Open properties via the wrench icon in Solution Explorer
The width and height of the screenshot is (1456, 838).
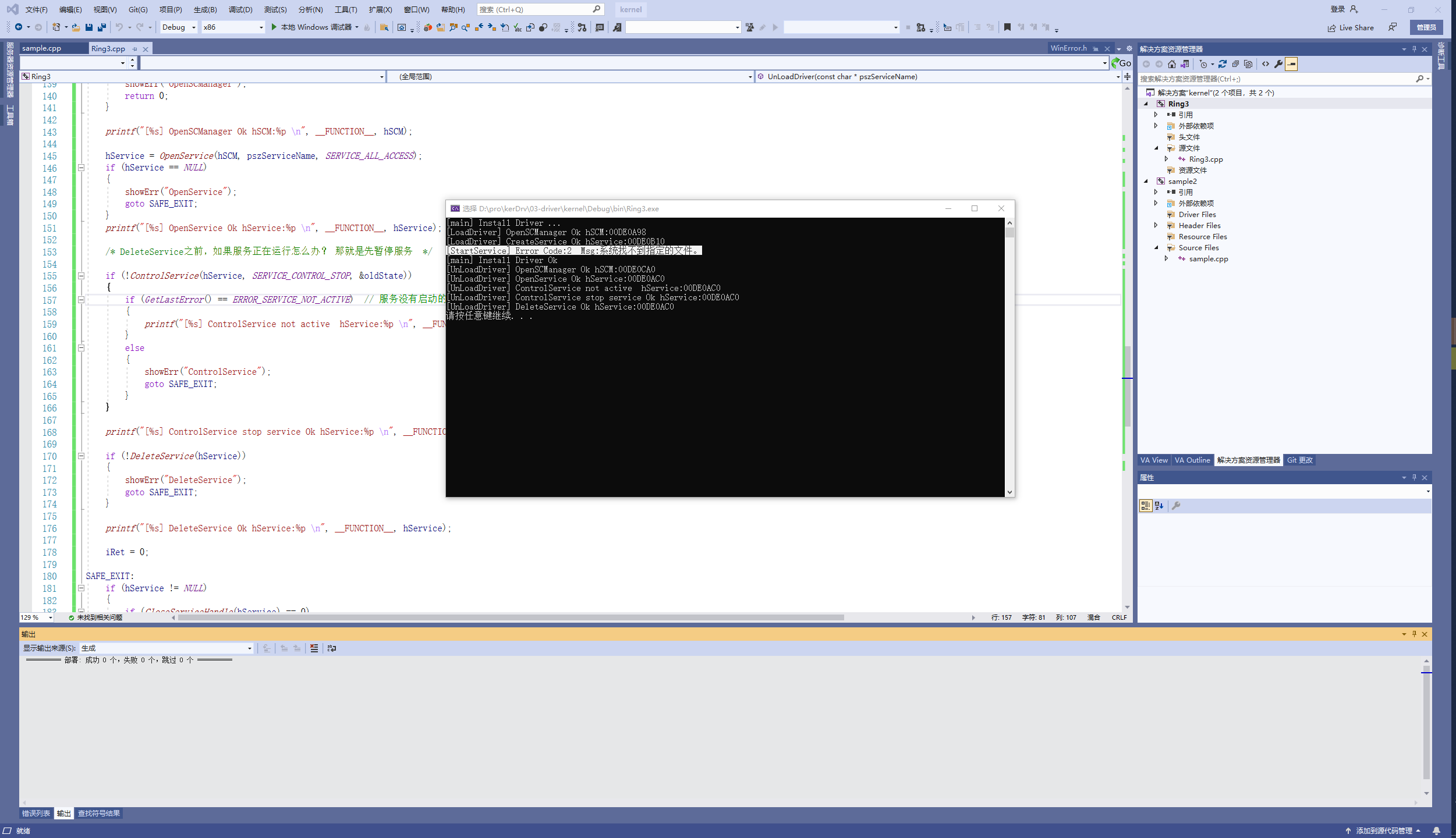[x=1278, y=64]
